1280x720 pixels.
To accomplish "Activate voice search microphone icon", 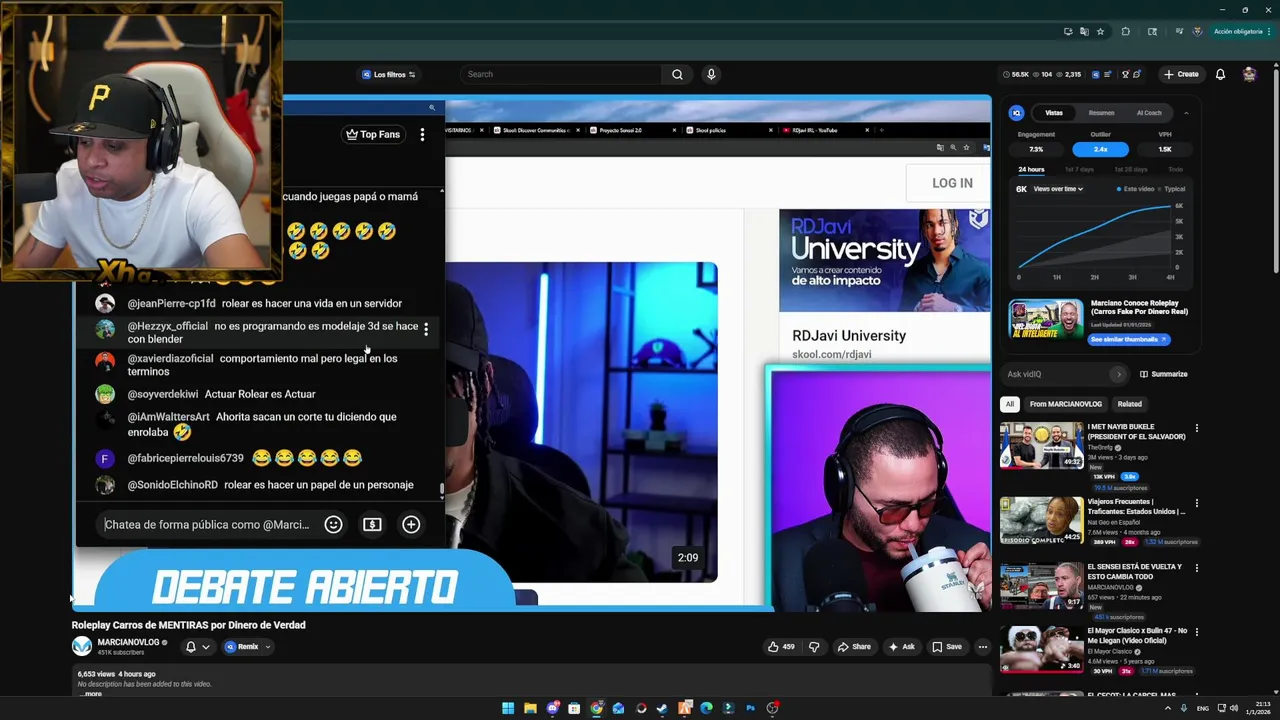I will pyautogui.click(x=711, y=74).
